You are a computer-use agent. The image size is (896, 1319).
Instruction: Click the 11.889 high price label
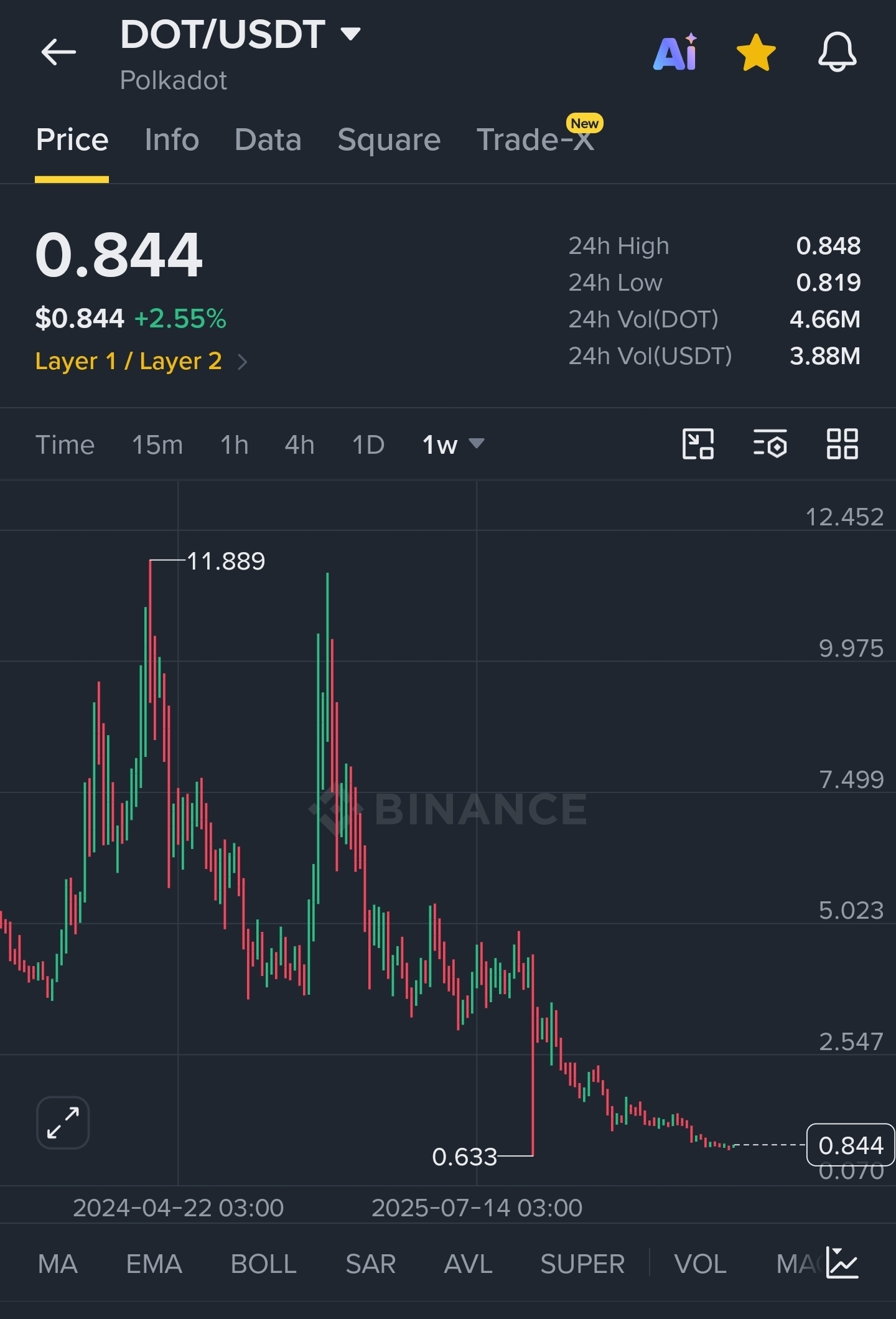226,561
